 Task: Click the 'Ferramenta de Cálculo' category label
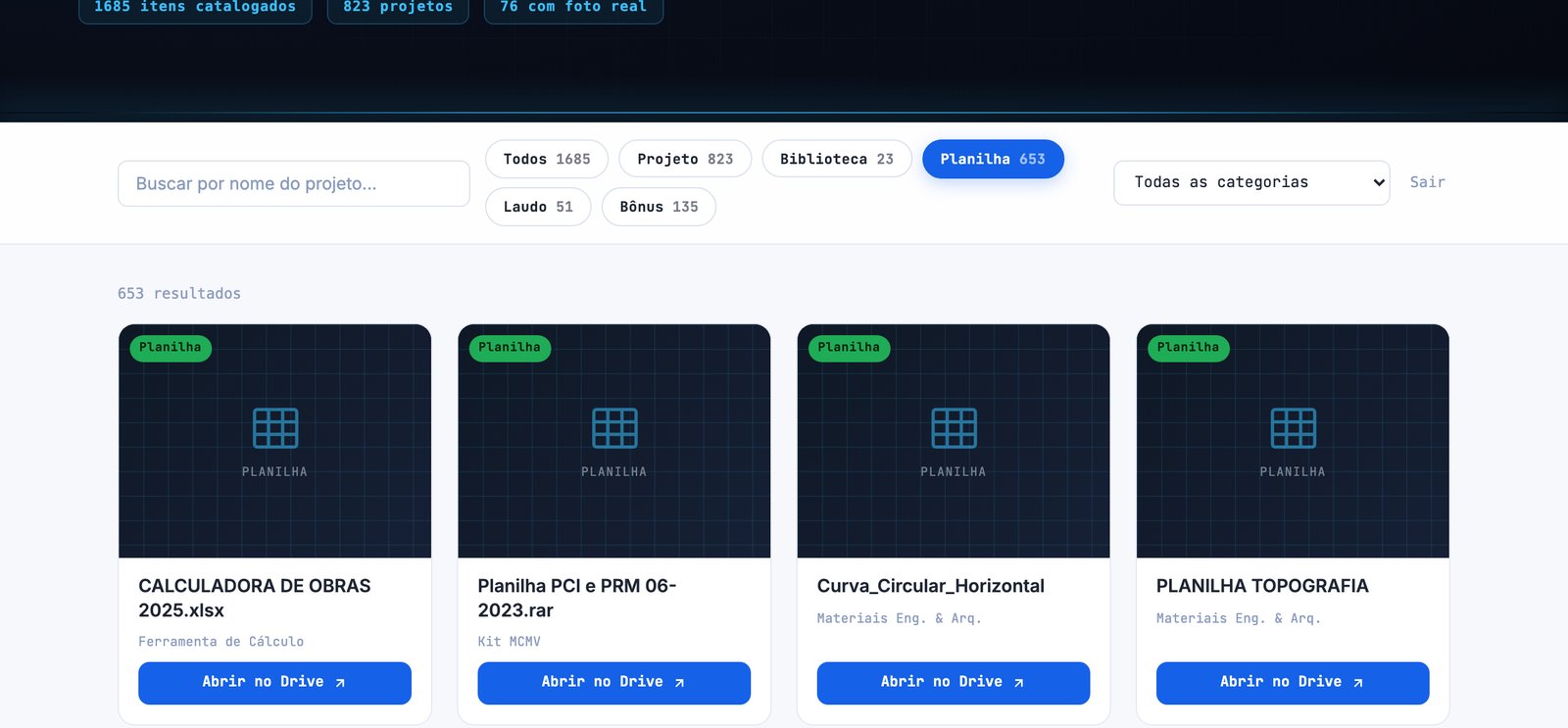221,642
